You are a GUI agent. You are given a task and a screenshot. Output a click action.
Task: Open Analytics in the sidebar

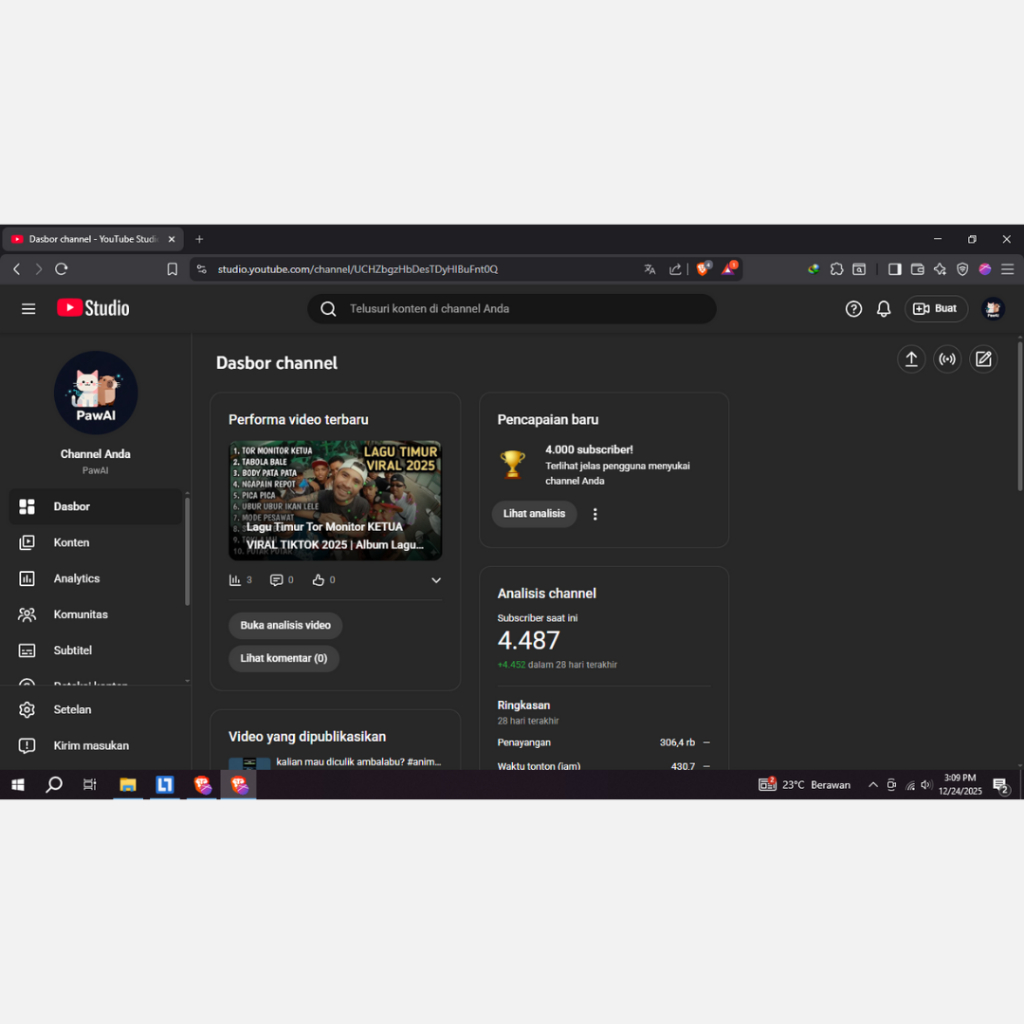95,578
